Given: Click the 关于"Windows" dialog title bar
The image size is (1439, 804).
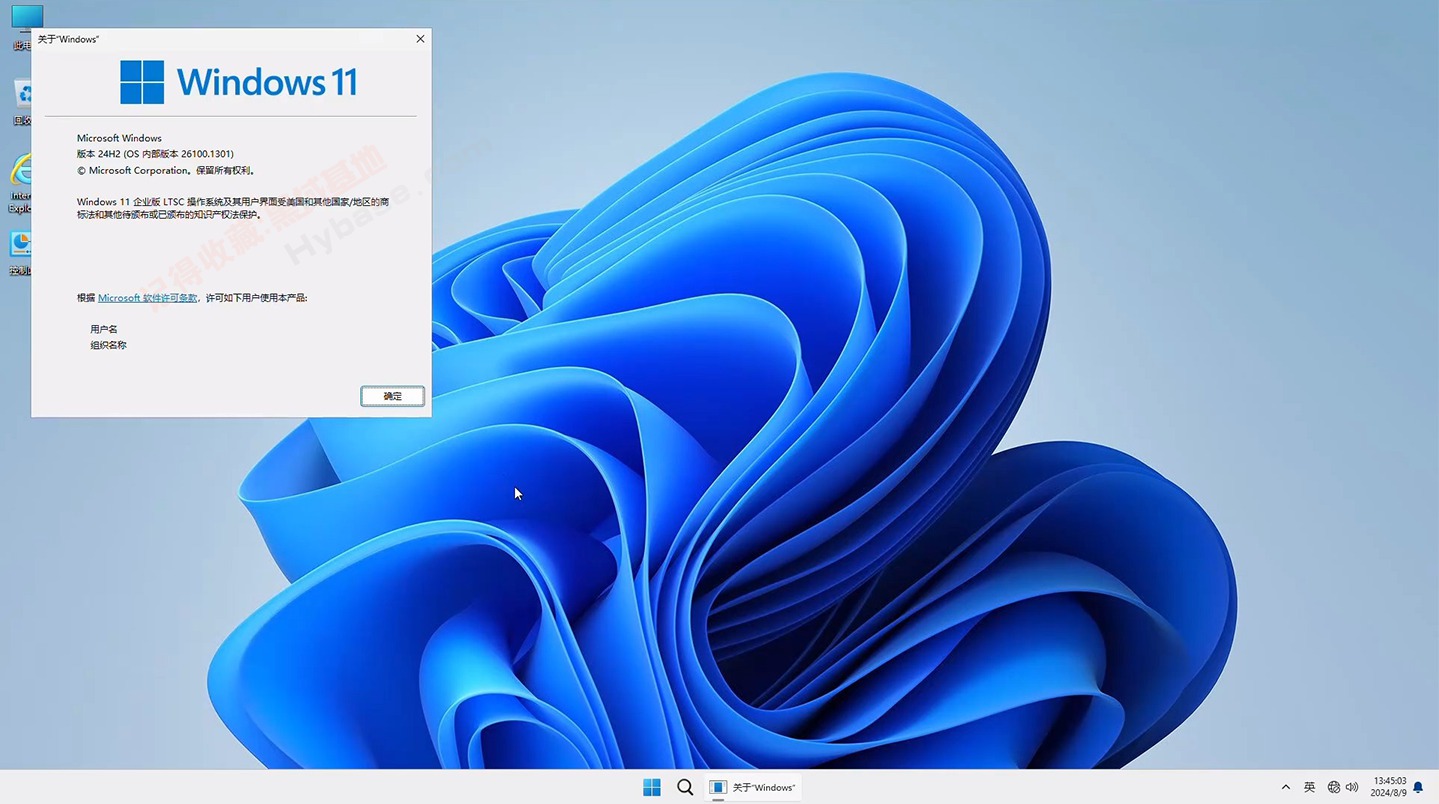Looking at the screenshot, I should (x=220, y=39).
